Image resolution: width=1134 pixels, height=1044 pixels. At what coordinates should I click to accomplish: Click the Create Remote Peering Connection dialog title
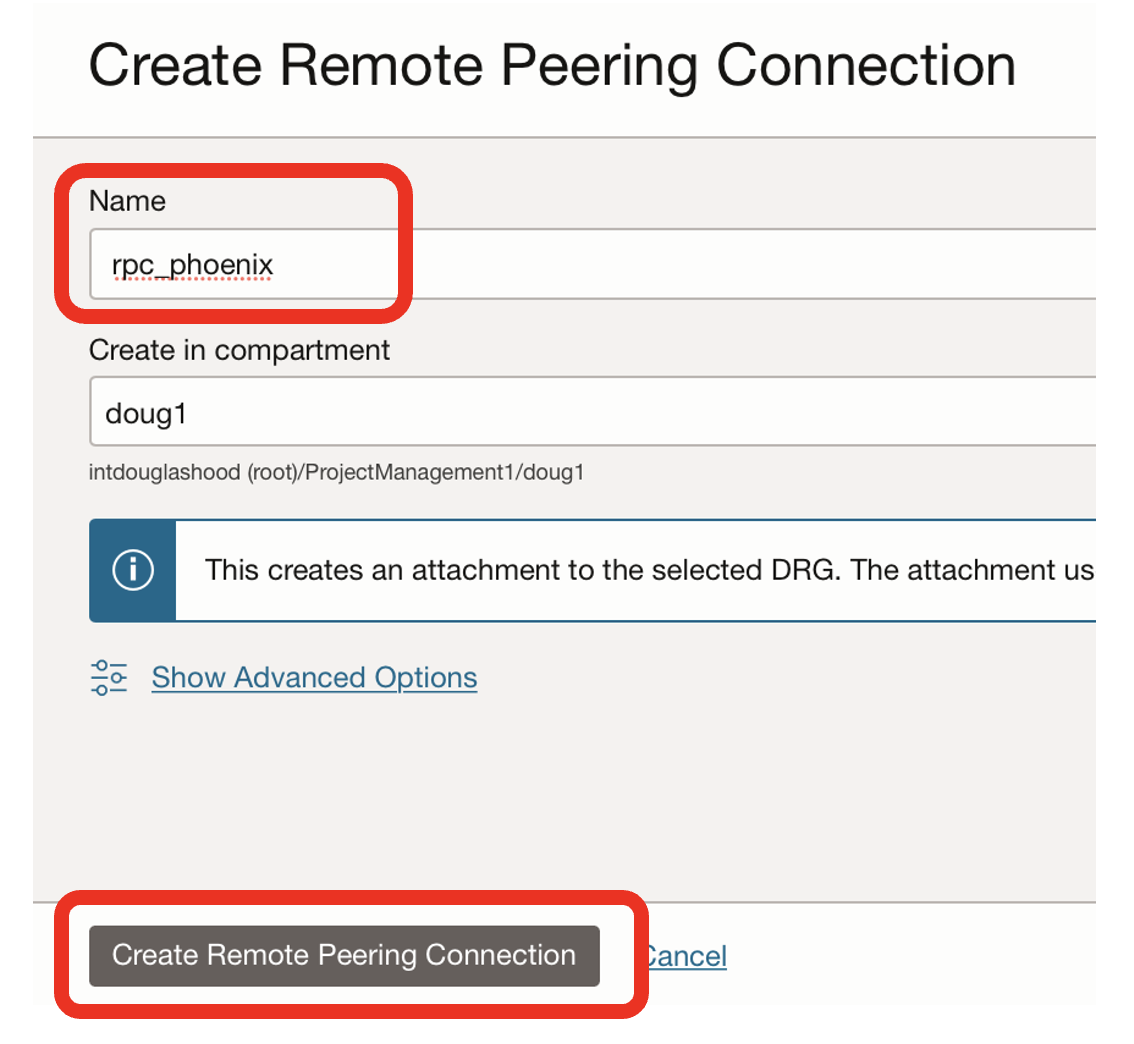552,64
